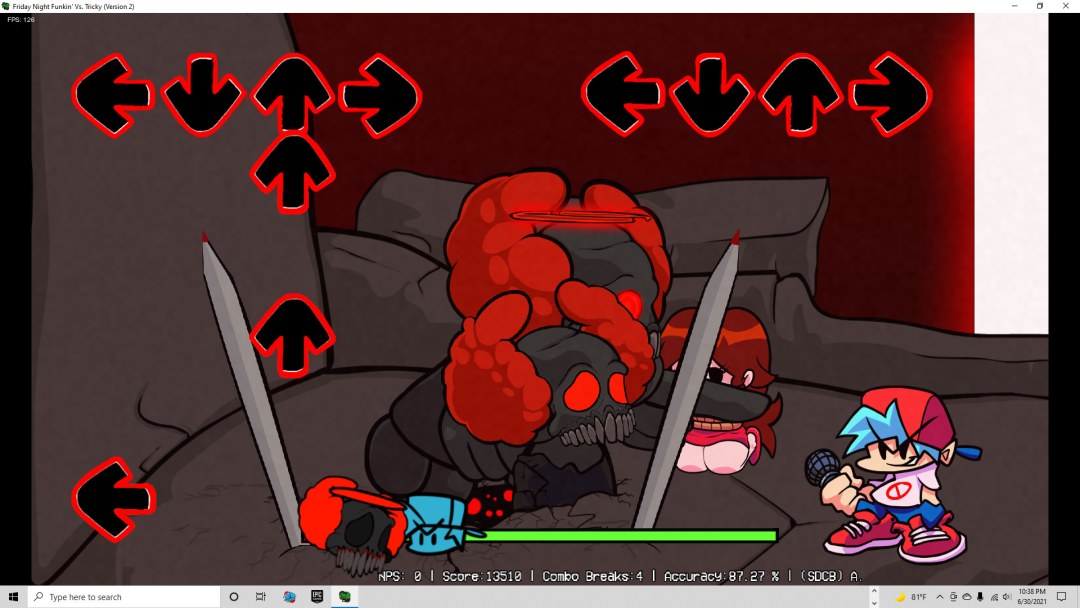Click the player's down arrow receptor

[711, 94]
